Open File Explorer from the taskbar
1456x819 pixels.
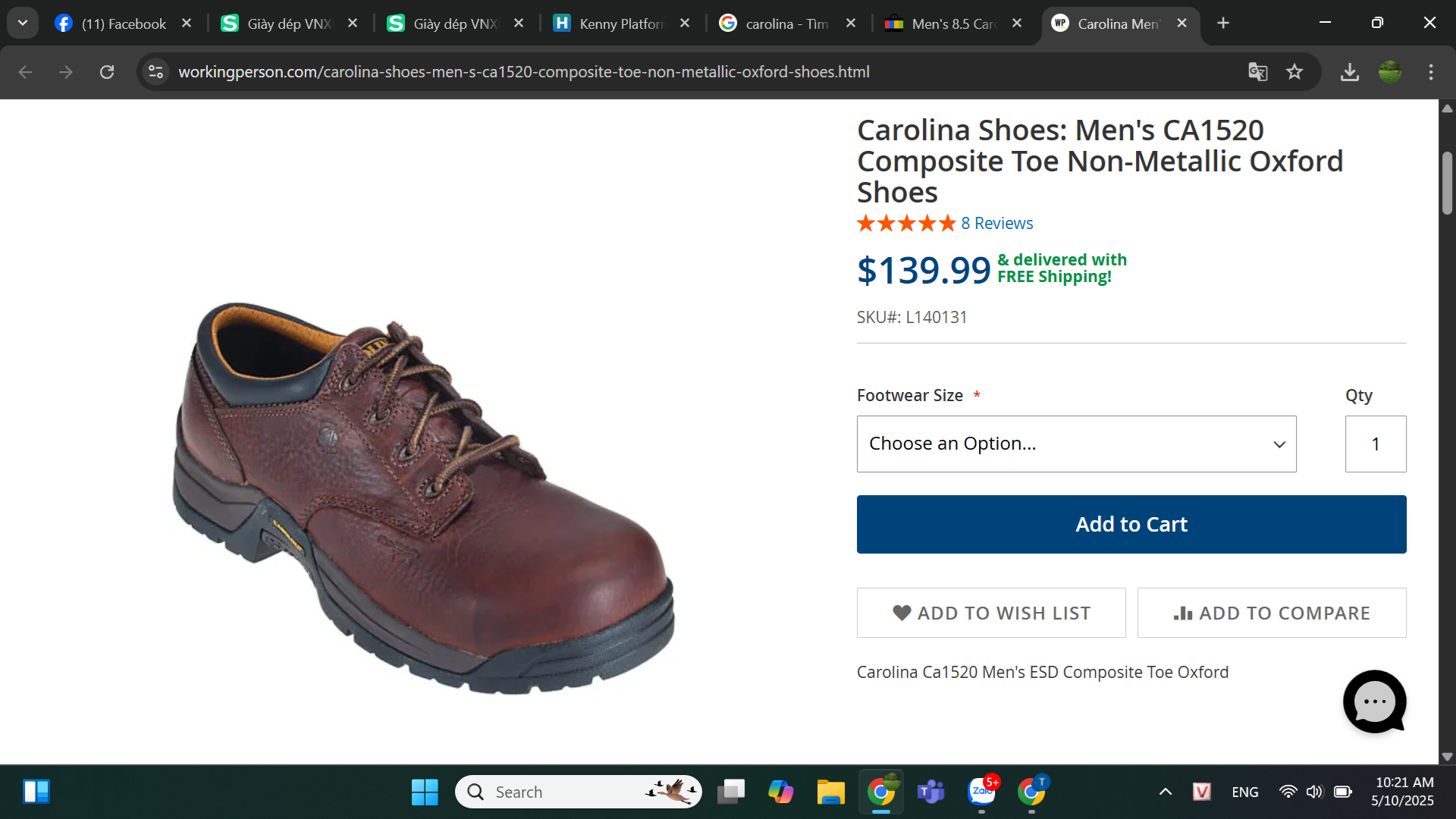pyautogui.click(x=830, y=792)
